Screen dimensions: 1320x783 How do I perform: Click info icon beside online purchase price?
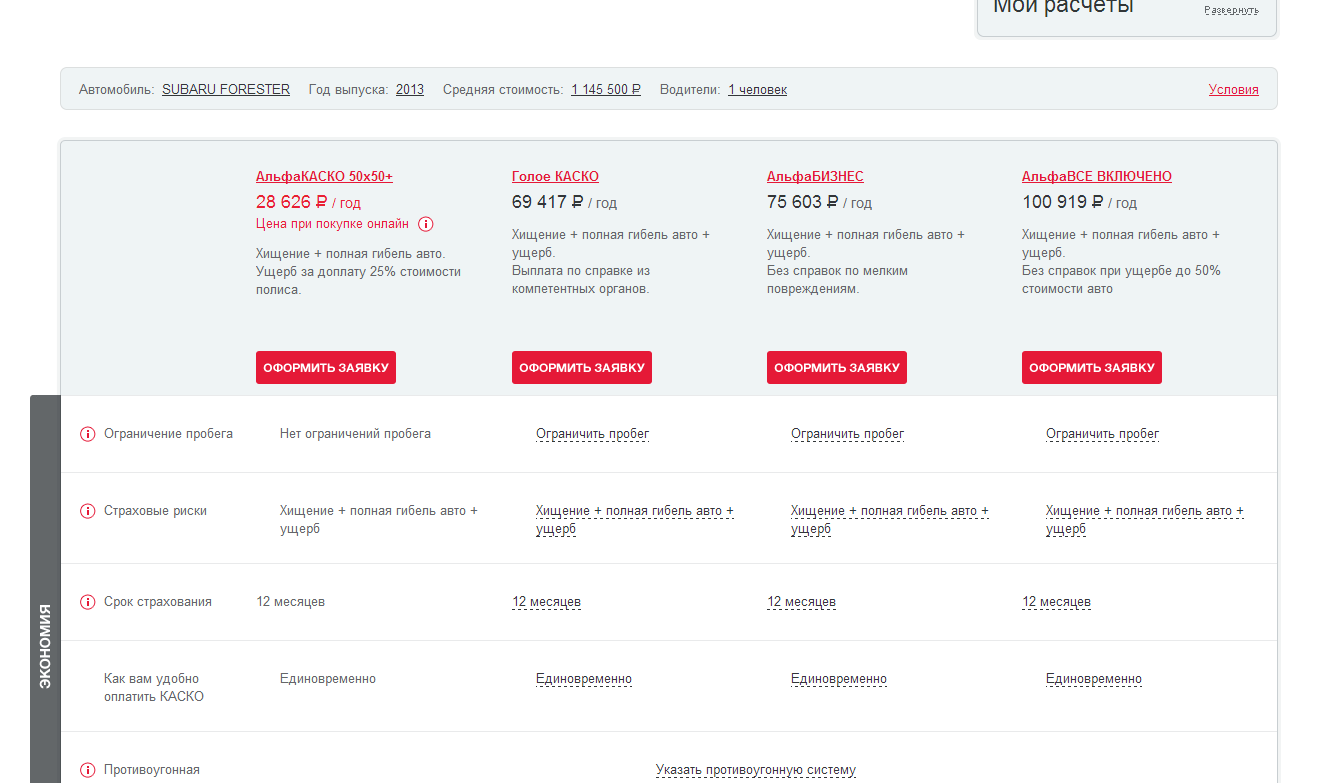click(x=426, y=224)
